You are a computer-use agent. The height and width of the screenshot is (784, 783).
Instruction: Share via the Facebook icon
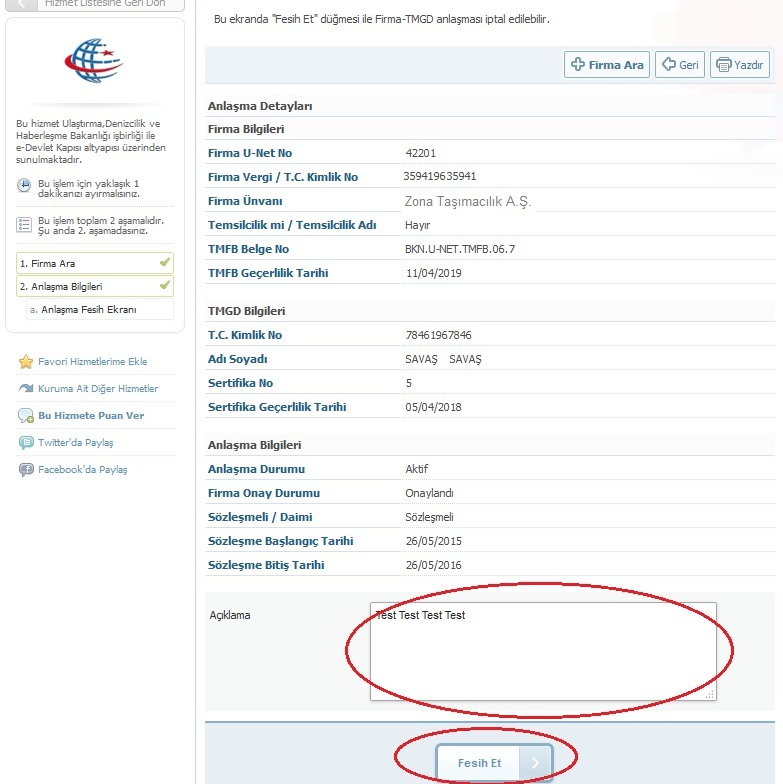(26, 470)
